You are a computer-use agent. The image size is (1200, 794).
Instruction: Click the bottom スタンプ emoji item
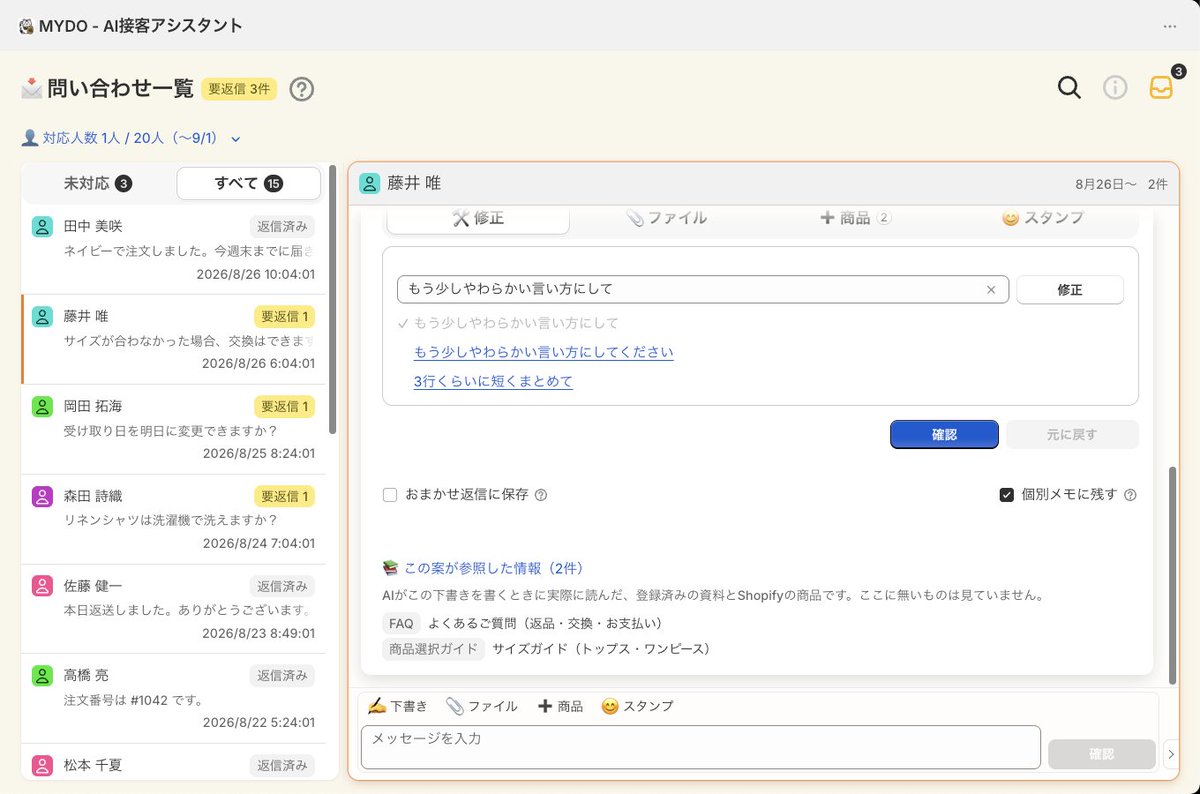(637, 706)
